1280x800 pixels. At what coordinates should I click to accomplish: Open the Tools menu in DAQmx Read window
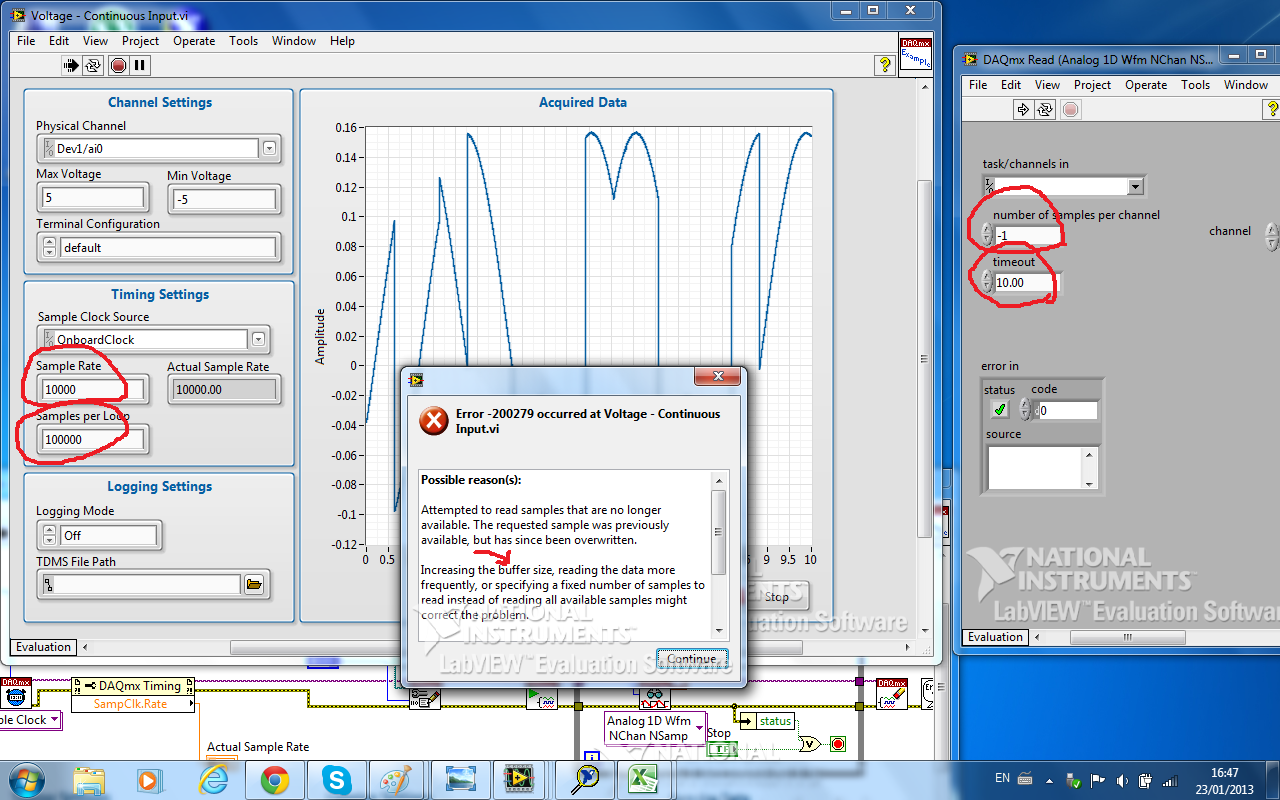point(1195,85)
